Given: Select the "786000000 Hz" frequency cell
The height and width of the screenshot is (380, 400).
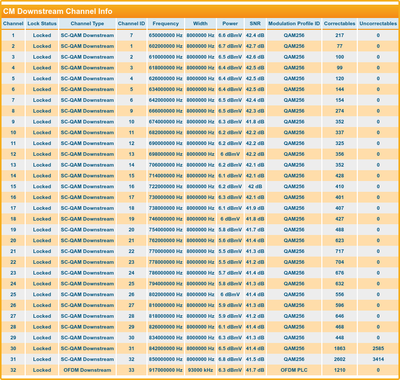Looking at the screenshot, I should [166, 273].
